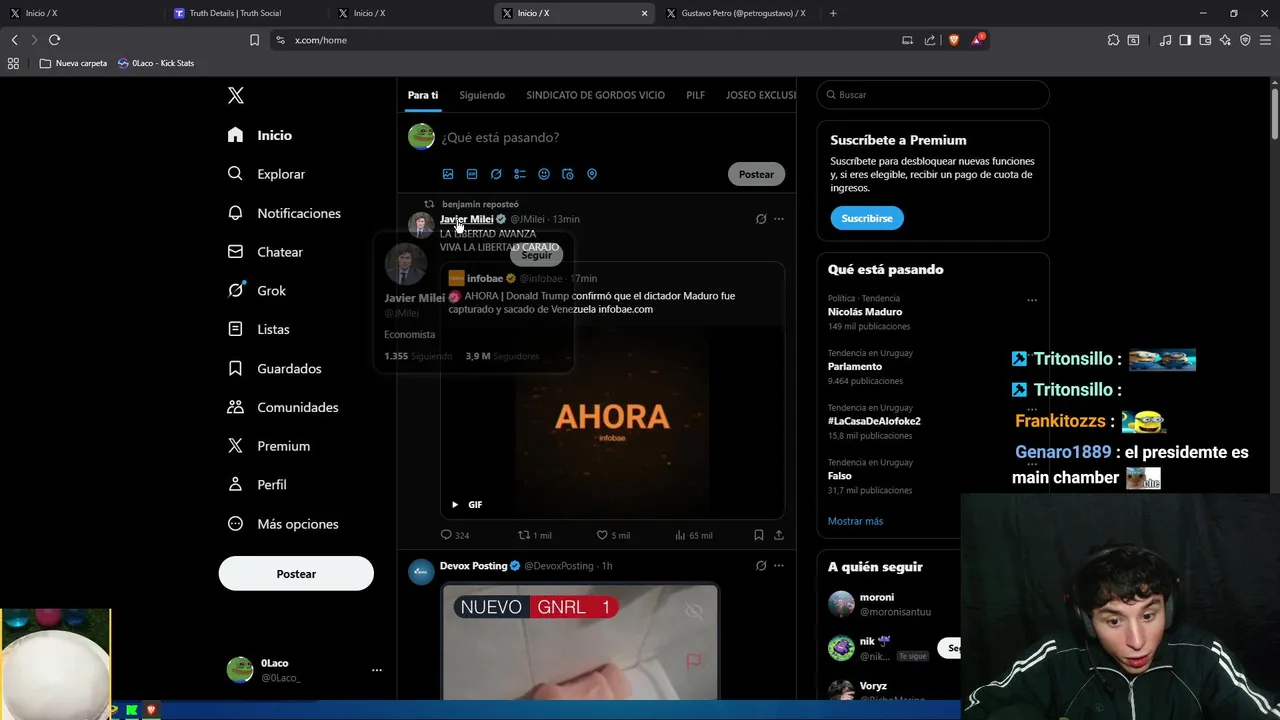Open the Parlamento trend
The width and height of the screenshot is (1280, 720).
tap(855, 367)
